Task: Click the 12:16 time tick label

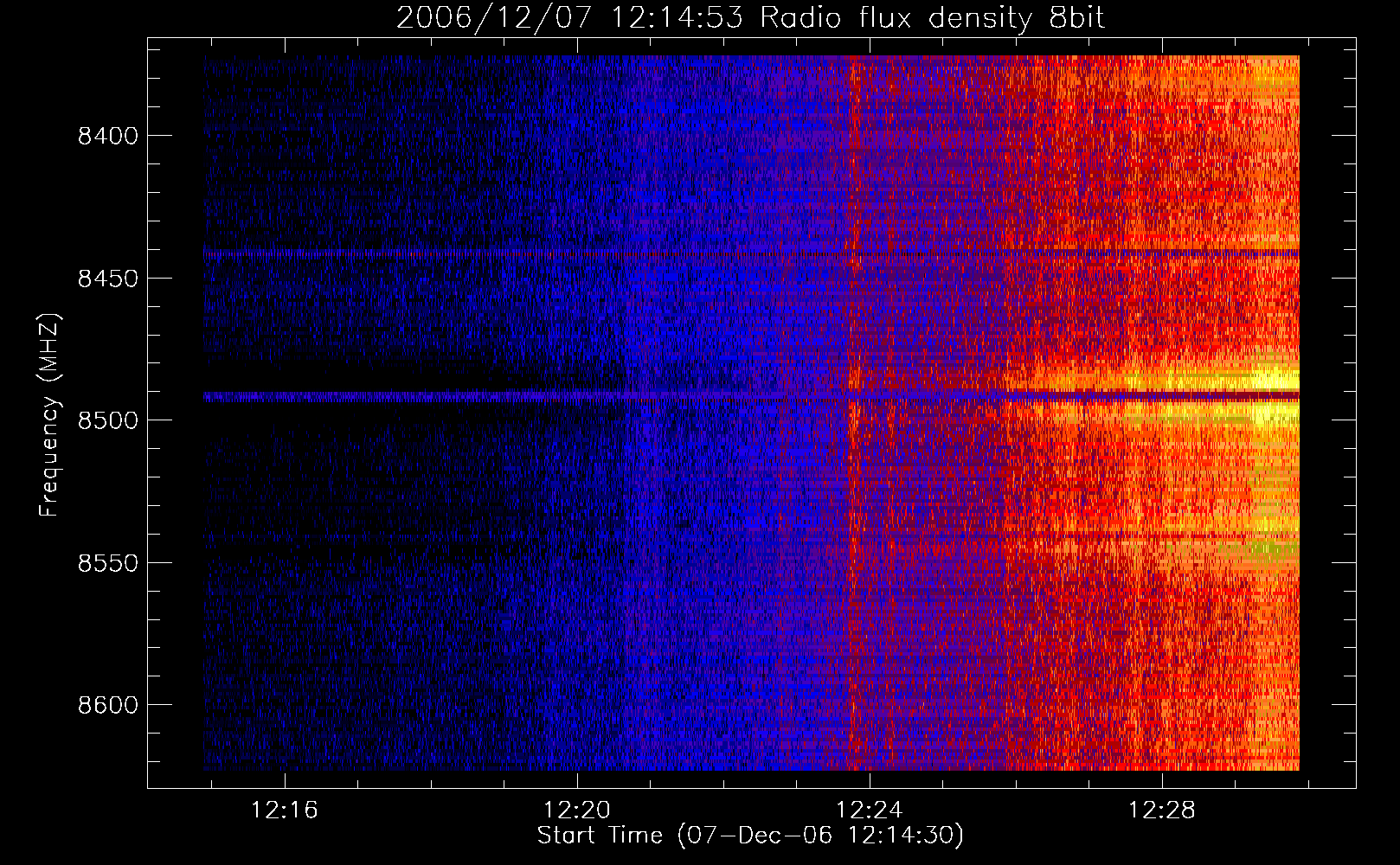Action: click(284, 810)
